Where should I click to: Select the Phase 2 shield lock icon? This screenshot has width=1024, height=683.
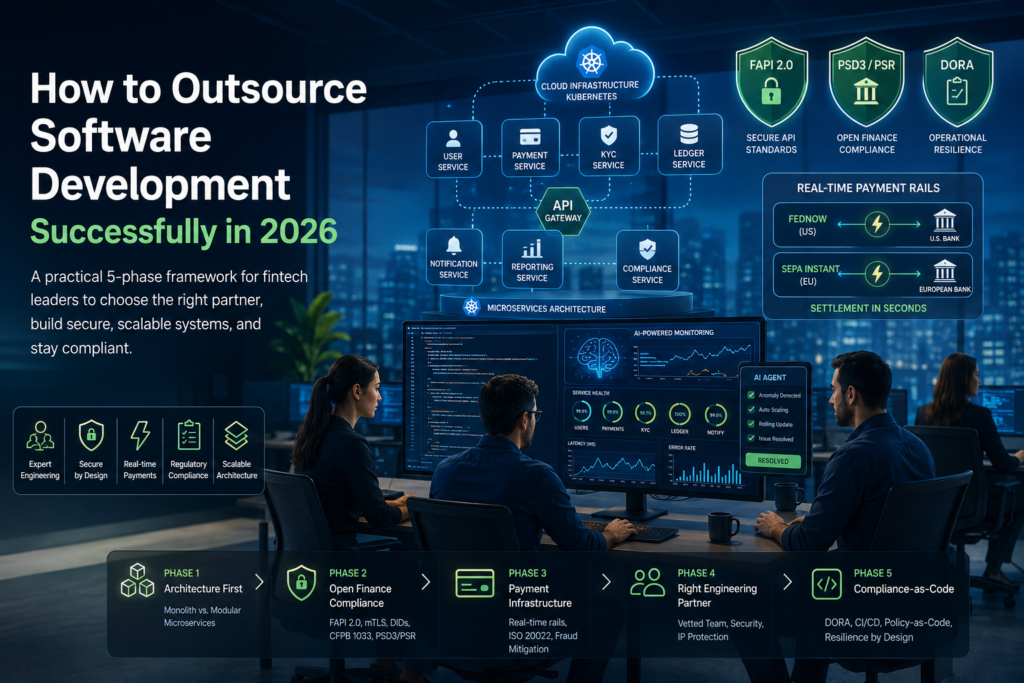tap(301, 582)
